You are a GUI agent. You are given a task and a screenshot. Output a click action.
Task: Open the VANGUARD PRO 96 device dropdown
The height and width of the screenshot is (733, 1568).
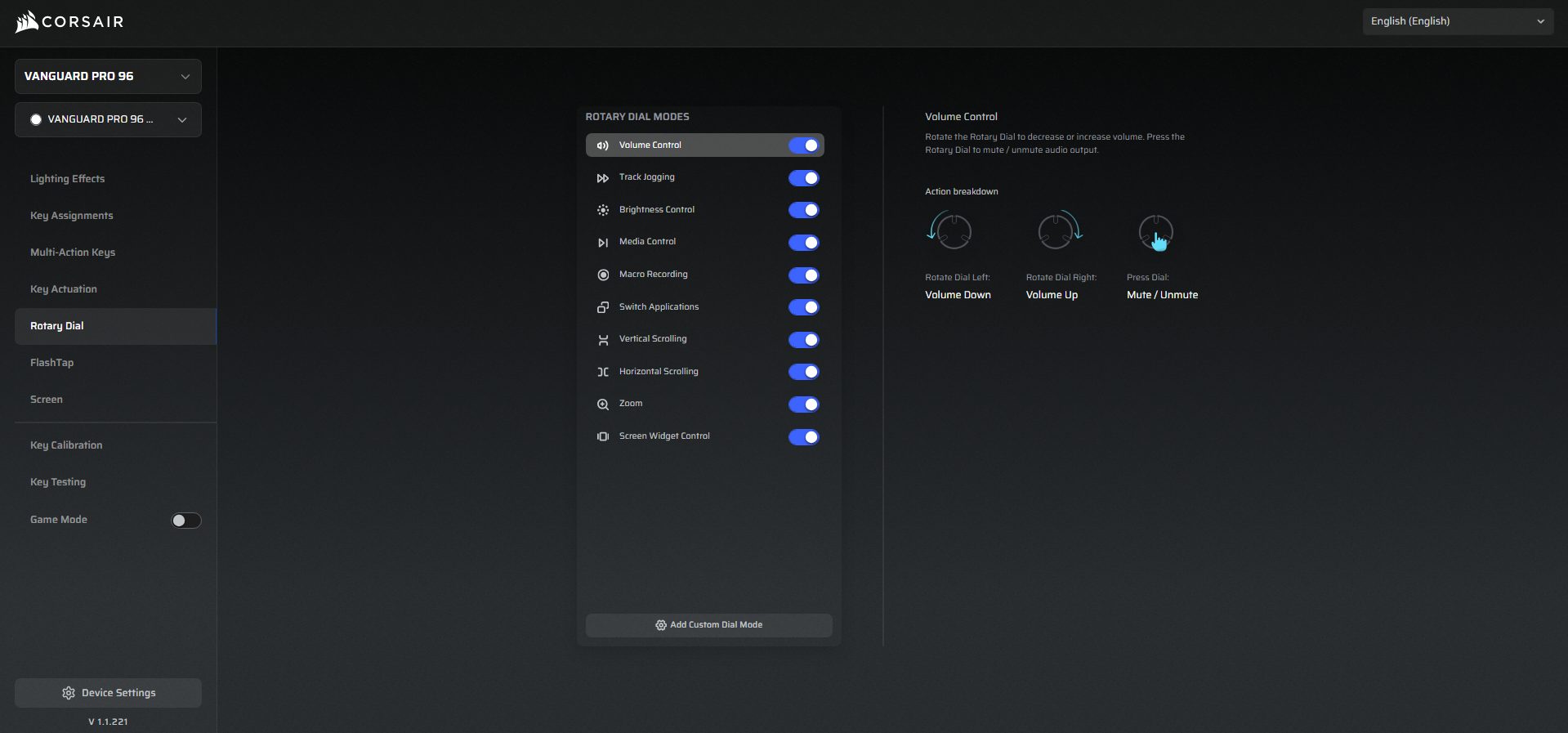click(x=108, y=76)
